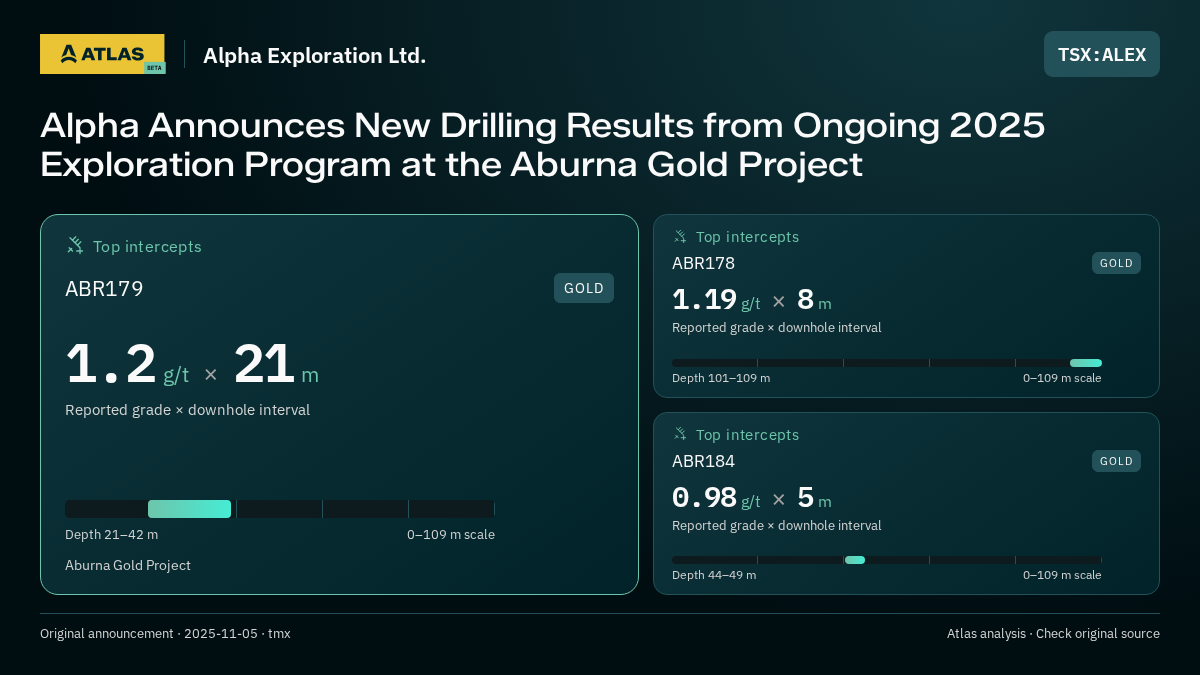Click the 21 m interval value
The height and width of the screenshot is (675, 1200).
click(x=276, y=364)
